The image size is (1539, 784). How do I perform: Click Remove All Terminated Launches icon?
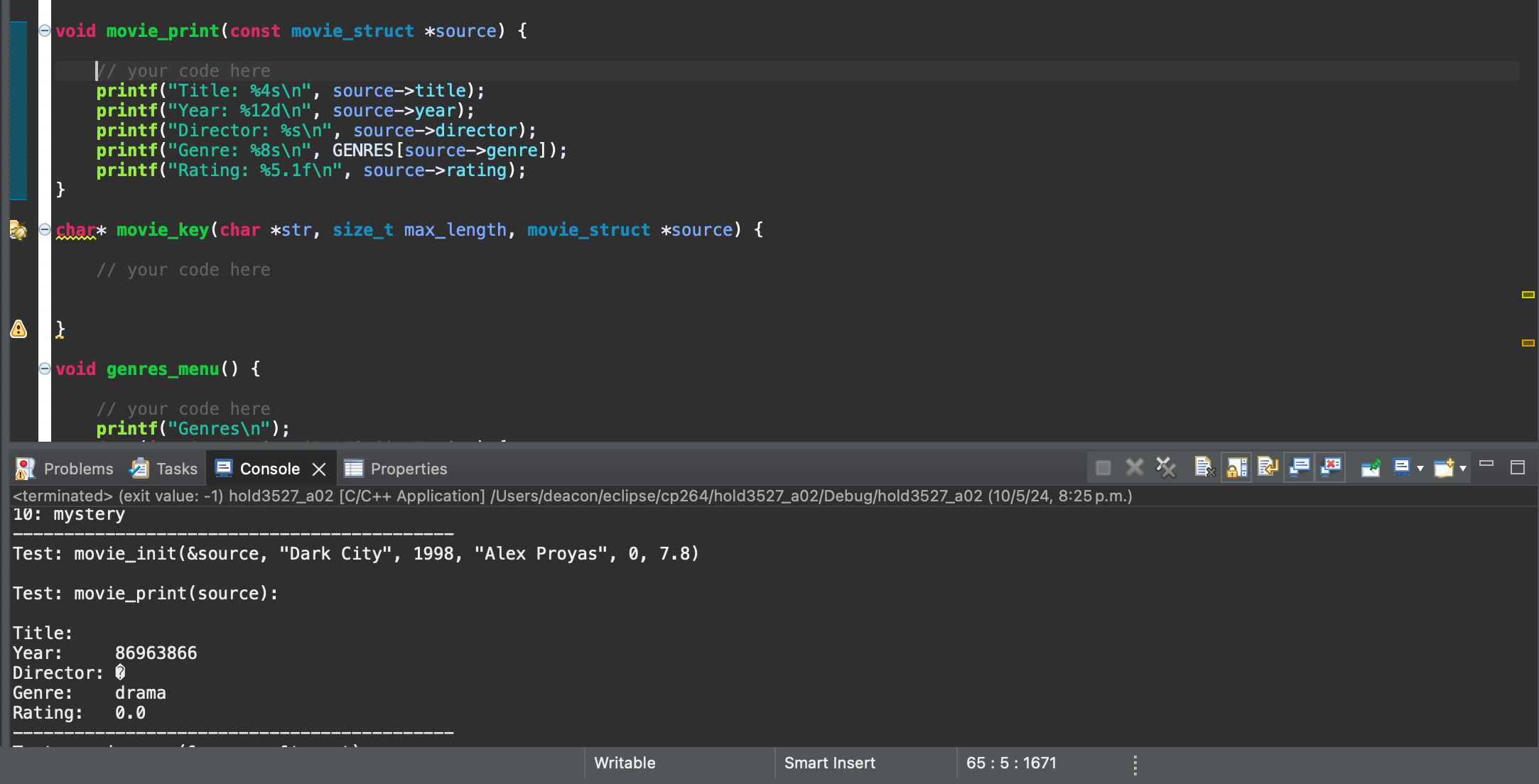(x=1165, y=467)
